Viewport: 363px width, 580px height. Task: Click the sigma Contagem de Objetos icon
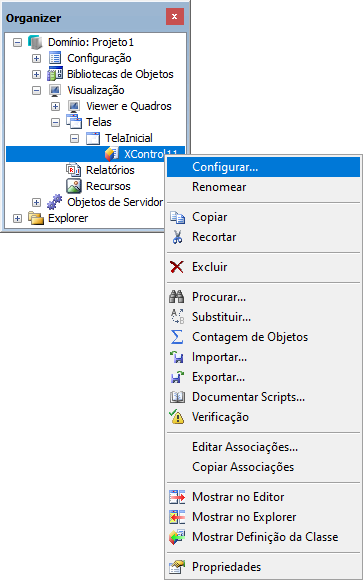coord(177,337)
